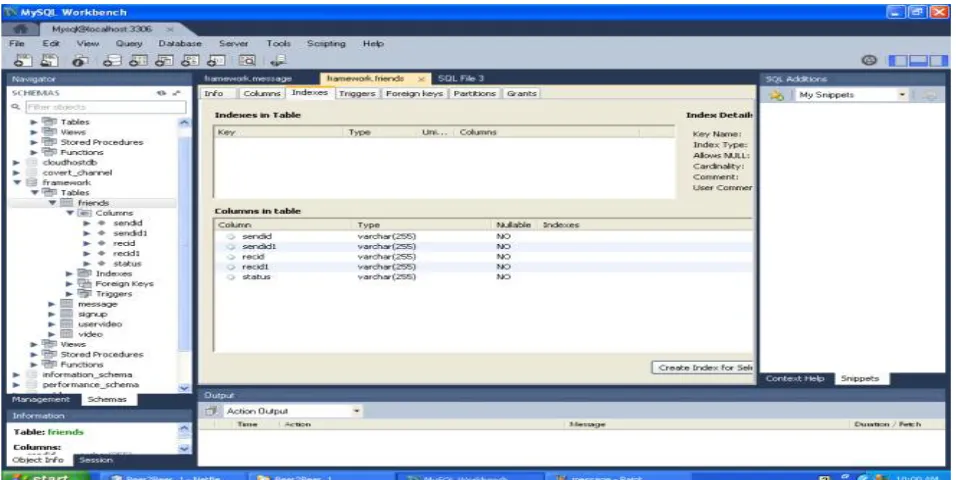This screenshot has width=956, height=480.
Task: Open the Grants tab
Action: [521, 93]
